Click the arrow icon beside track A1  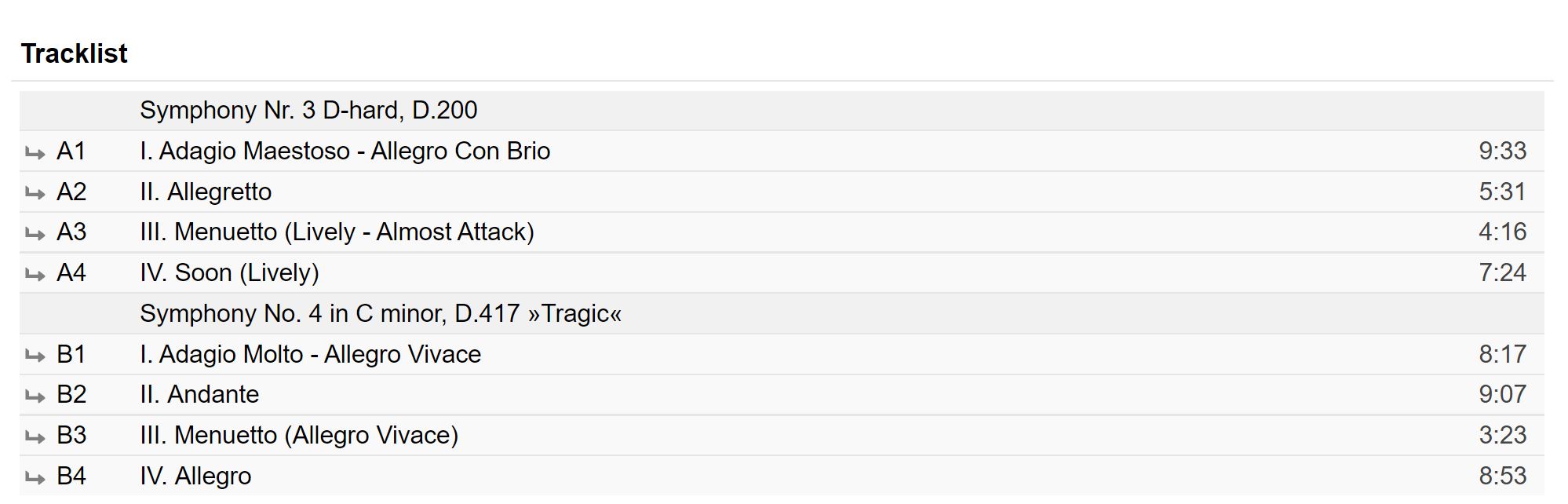(x=35, y=152)
